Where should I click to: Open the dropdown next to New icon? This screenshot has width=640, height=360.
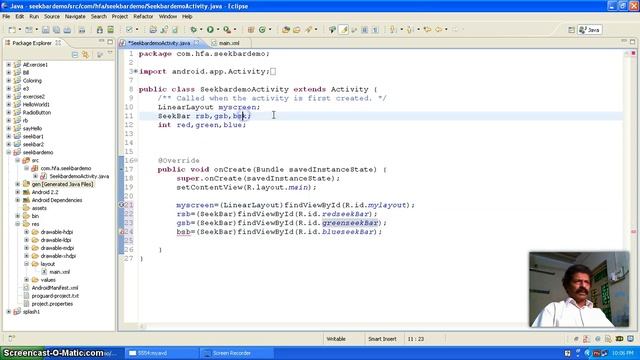click(20, 30)
